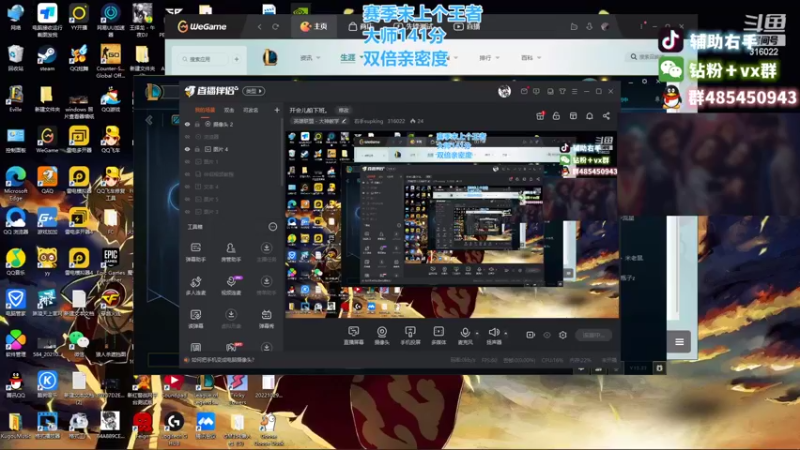Click League of Legends icon in WeGame
The height and width of the screenshot is (450, 800).
[x=270, y=58]
